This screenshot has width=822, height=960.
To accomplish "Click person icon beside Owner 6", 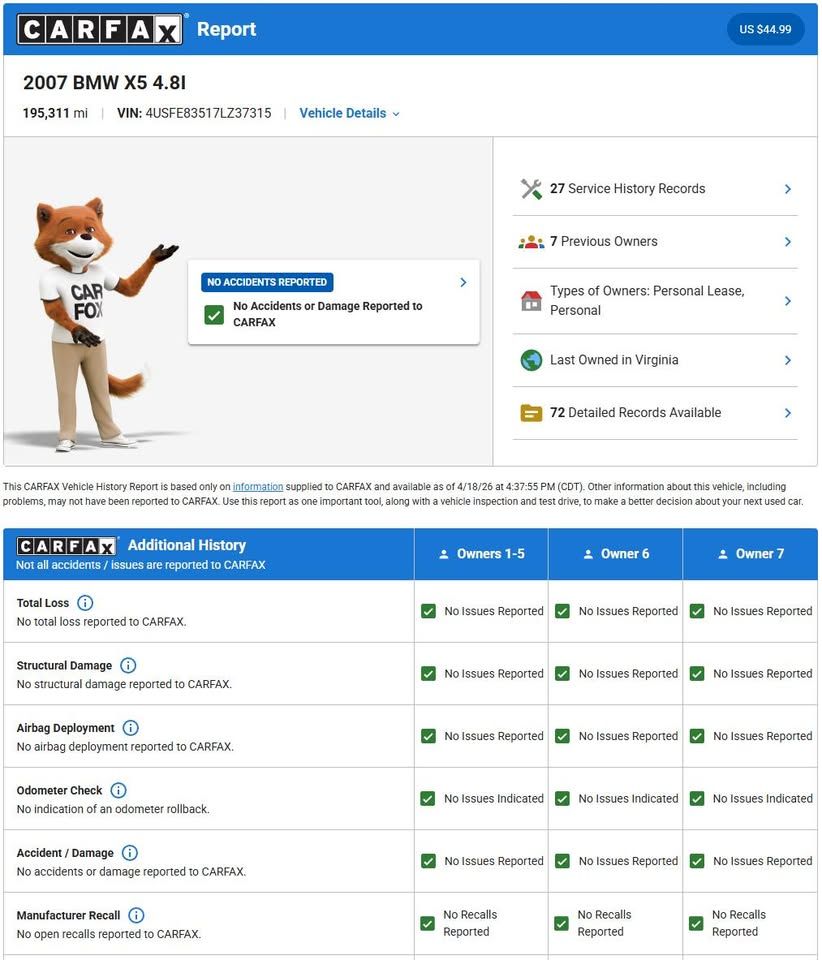I will point(588,554).
